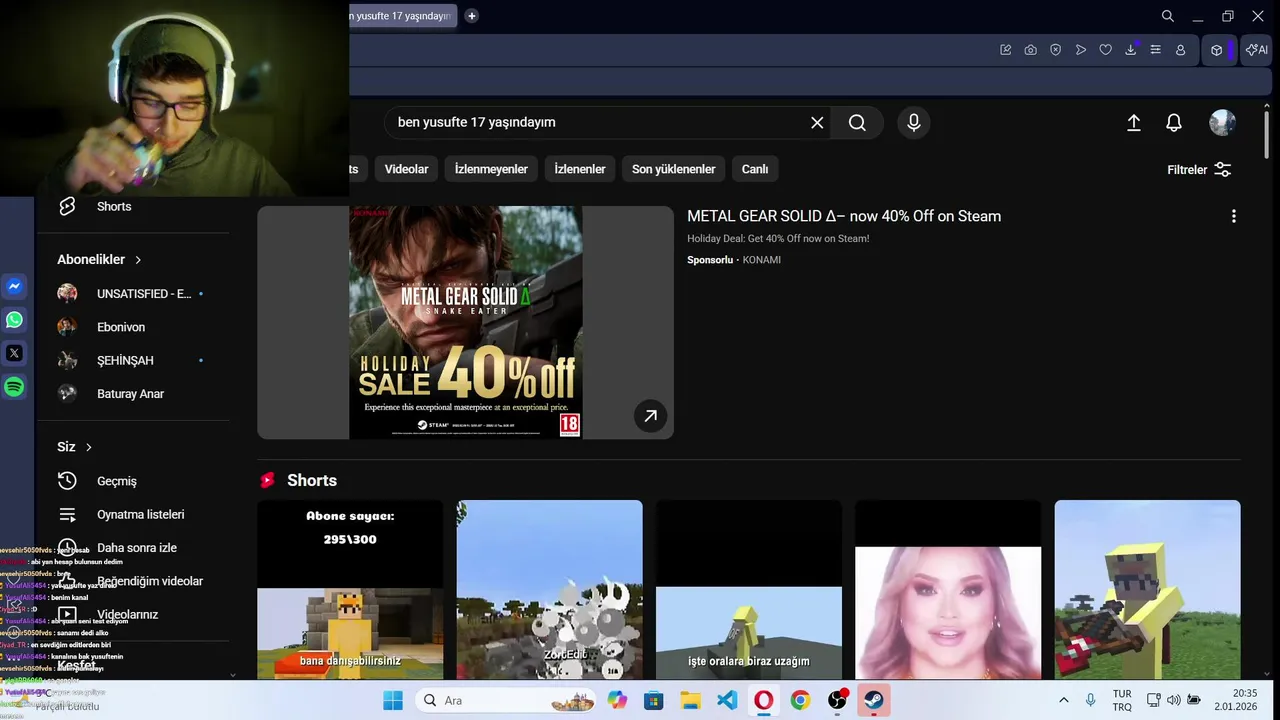Open the volume icon in system tray
Image resolution: width=1280 pixels, height=720 pixels.
pos(1173,700)
